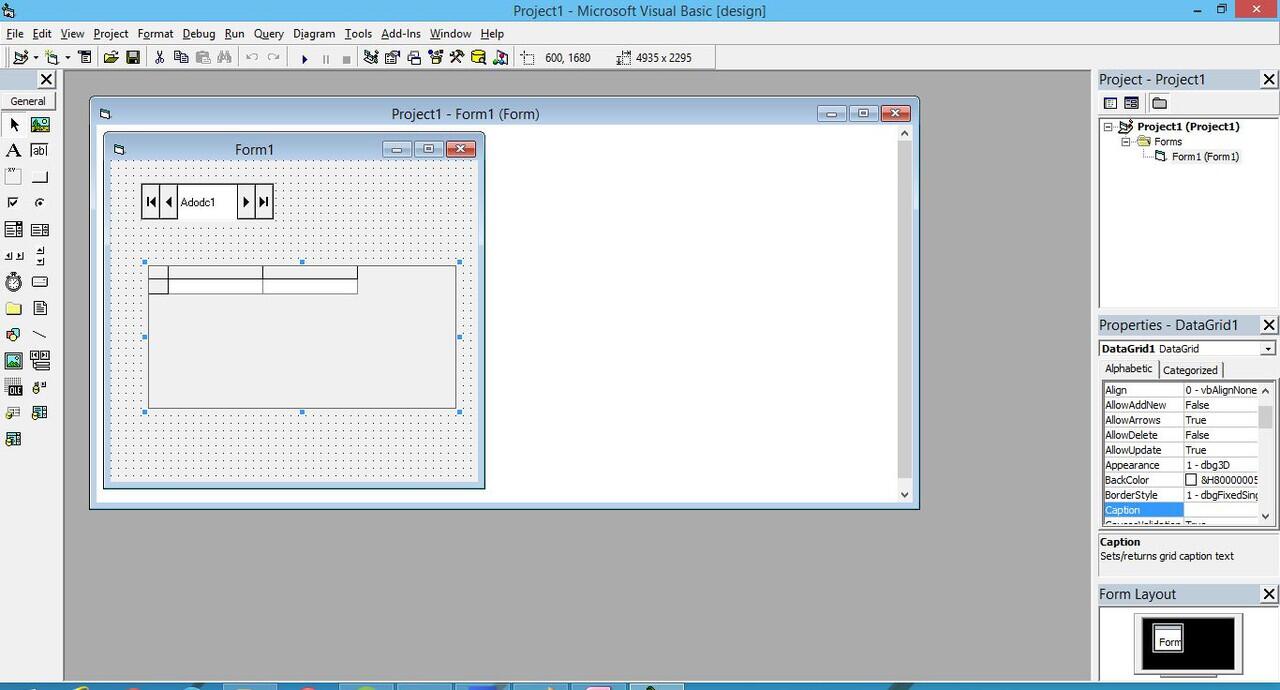Click the Break pause icon in toolbar
Viewport: 1280px width, 690px height.
[325, 59]
